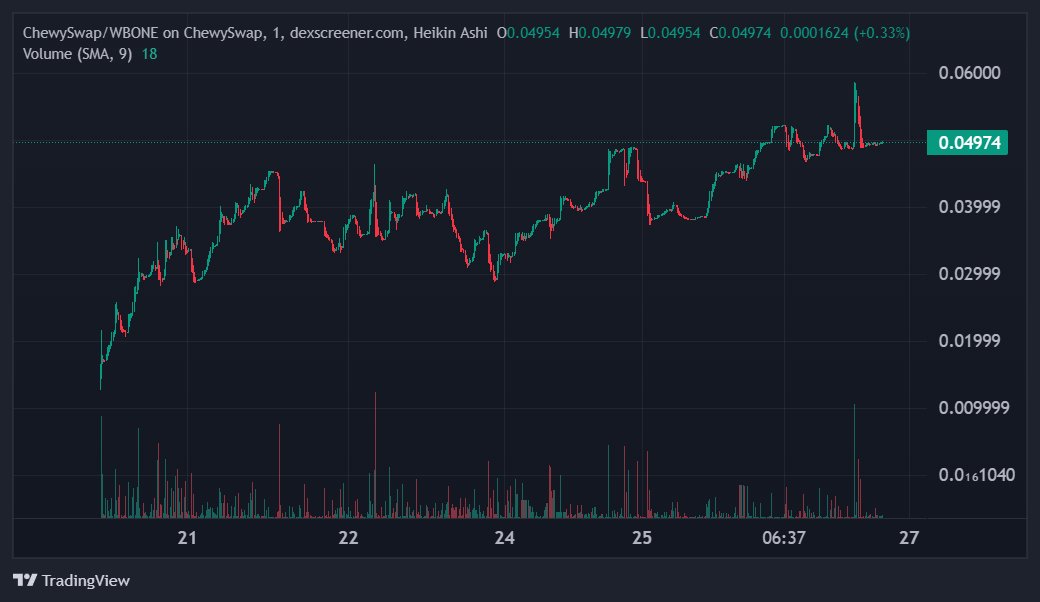Click the Heikin Ashi label
1040x602 pixels.
coord(450,33)
